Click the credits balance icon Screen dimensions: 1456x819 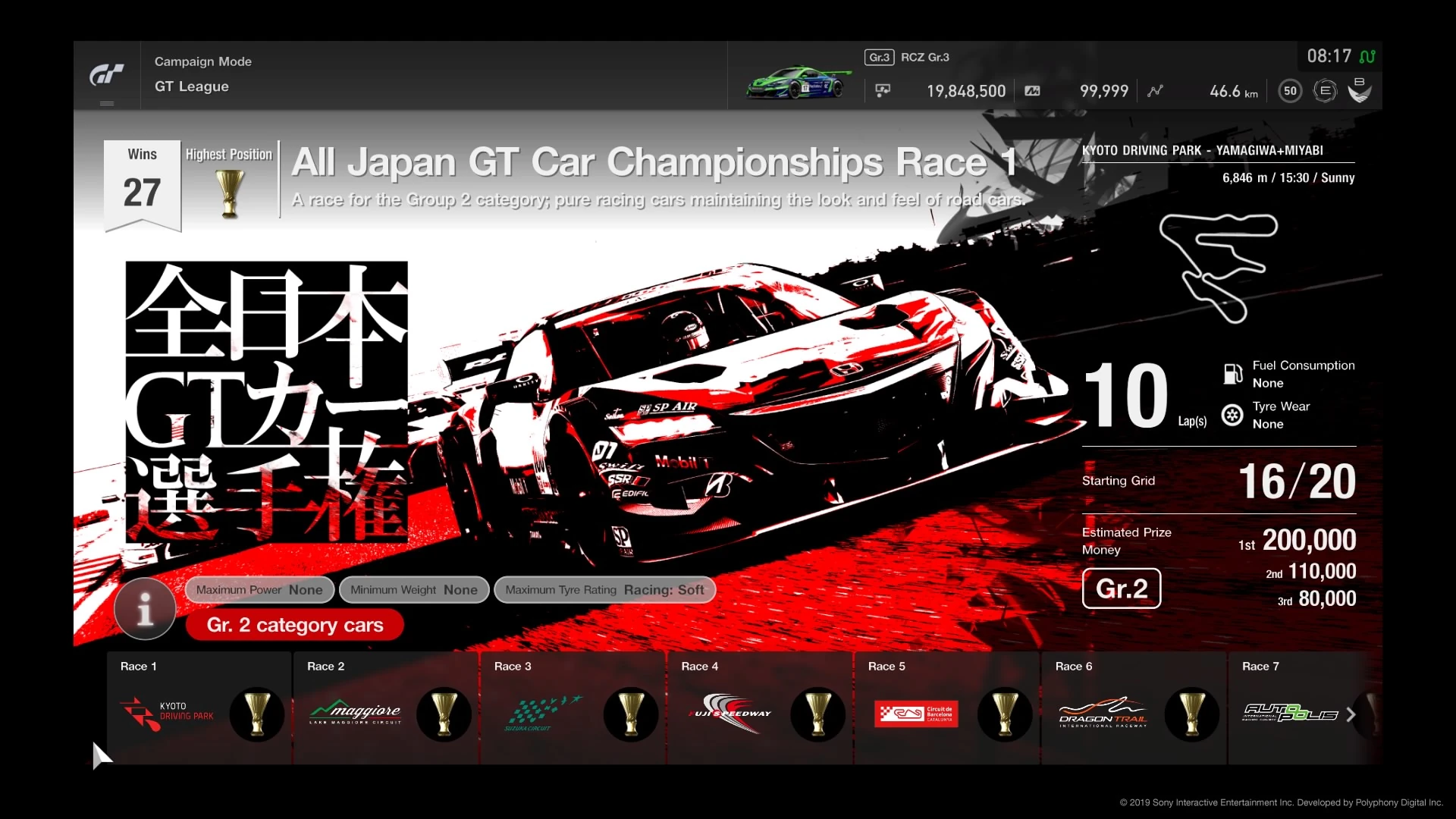(884, 90)
